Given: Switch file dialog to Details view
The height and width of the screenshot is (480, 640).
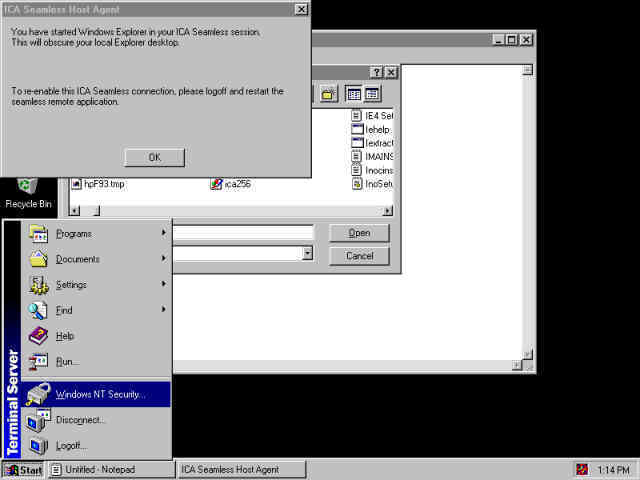Looking at the screenshot, I should [372, 93].
